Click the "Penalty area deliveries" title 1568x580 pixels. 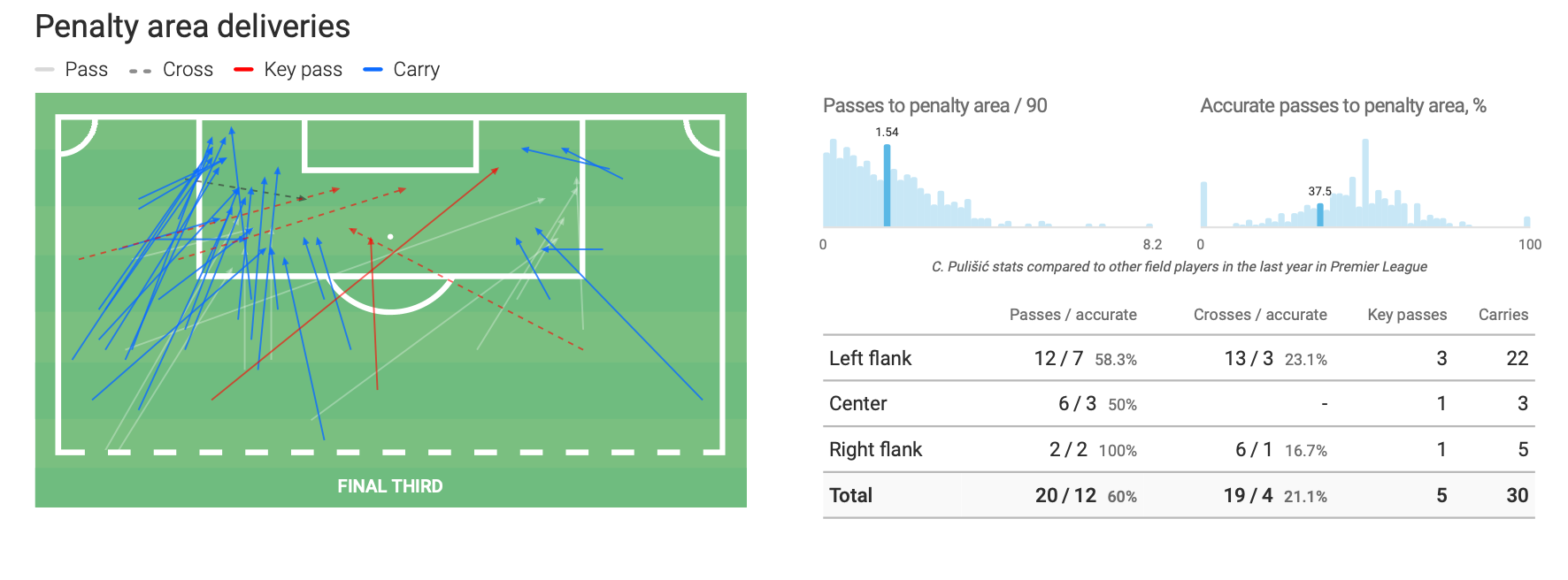tap(192, 27)
